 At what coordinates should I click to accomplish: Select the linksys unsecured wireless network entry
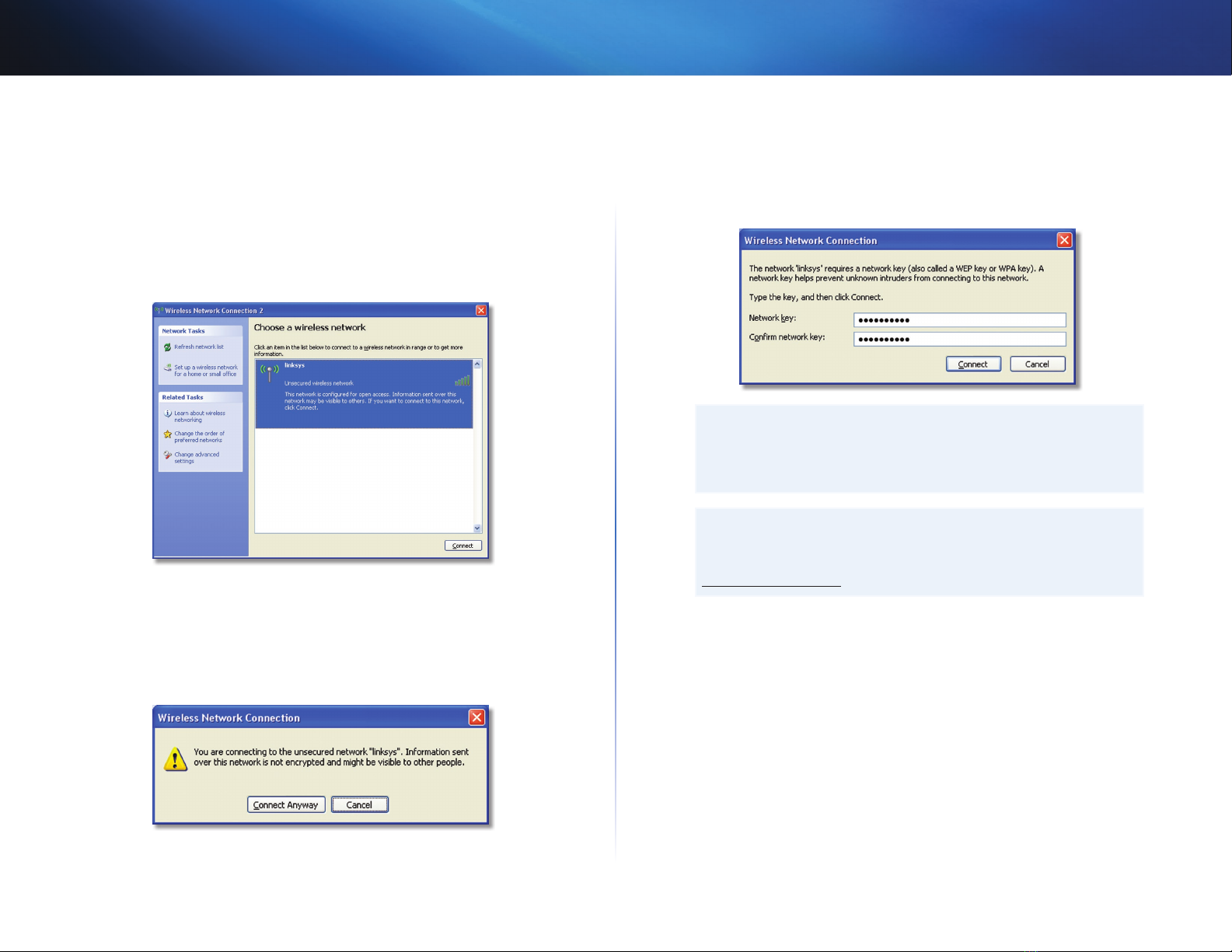pos(364,394)
